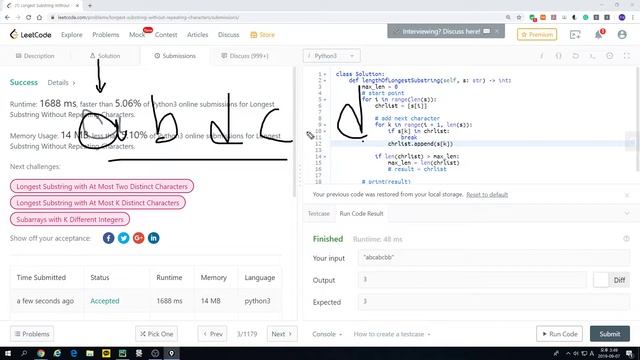Open Chrome from the taskbar

41,353
